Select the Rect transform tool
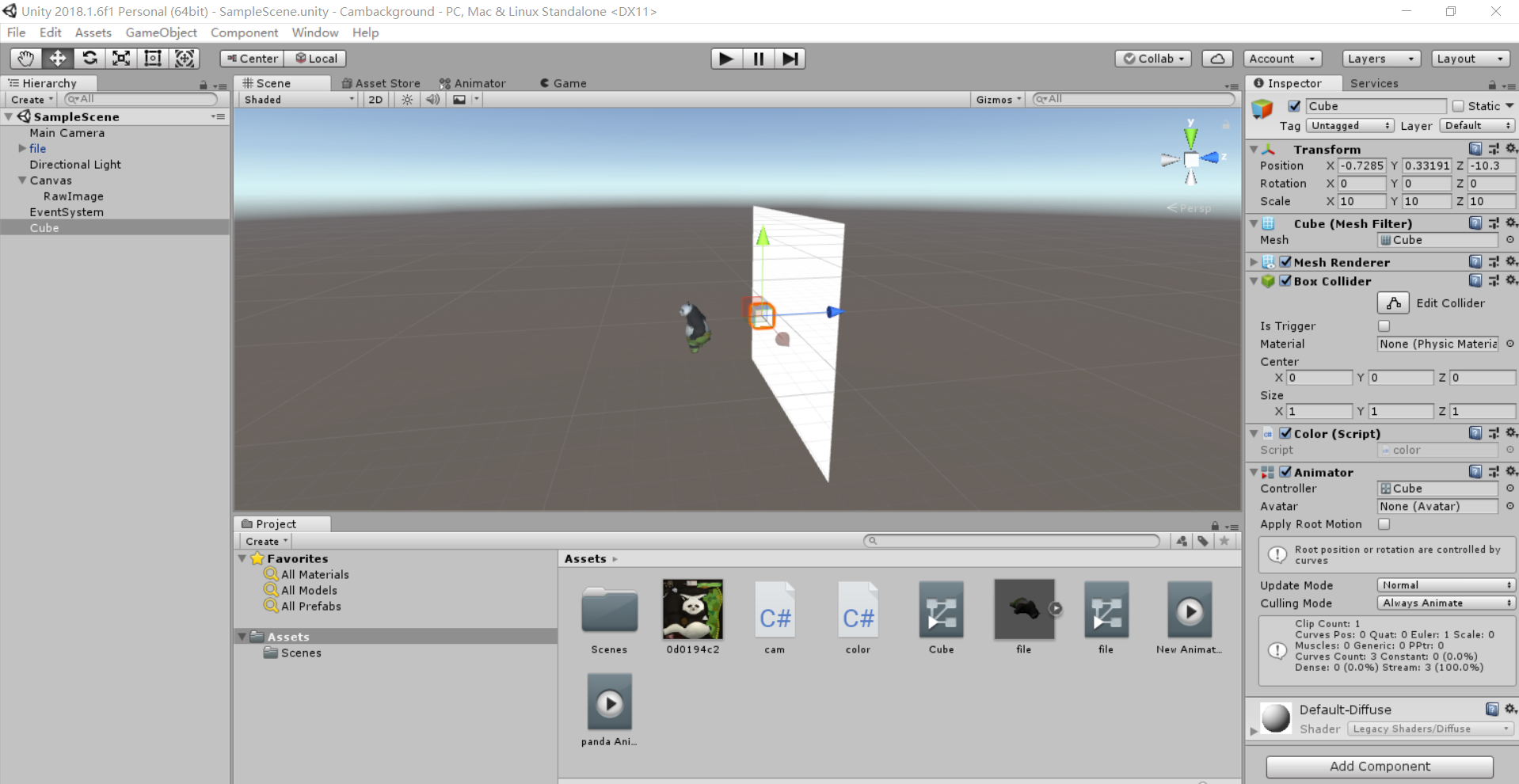The image size is (1519, 784). 152,58
